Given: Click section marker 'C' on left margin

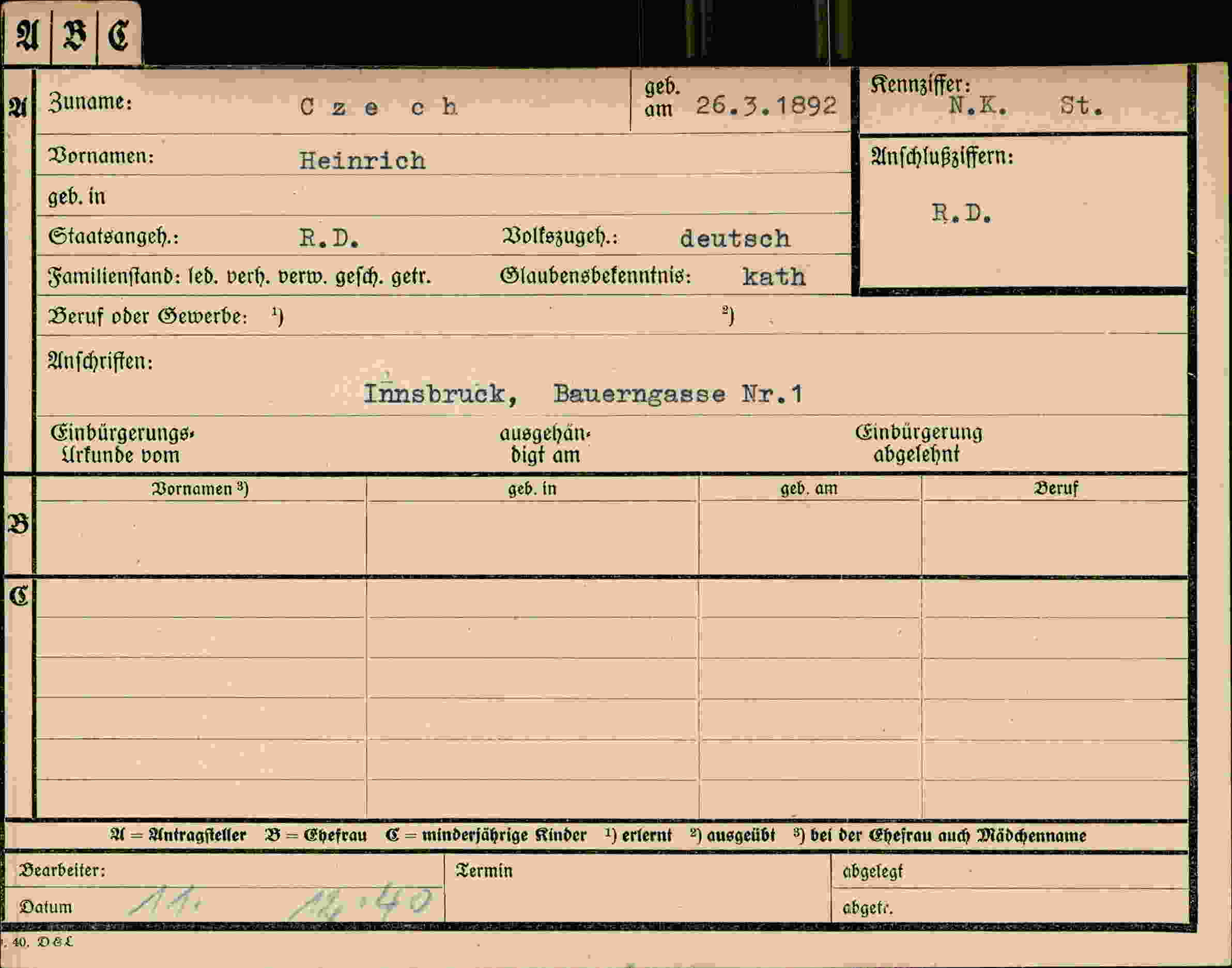Looking at the screenshot, I should point(19,596).
